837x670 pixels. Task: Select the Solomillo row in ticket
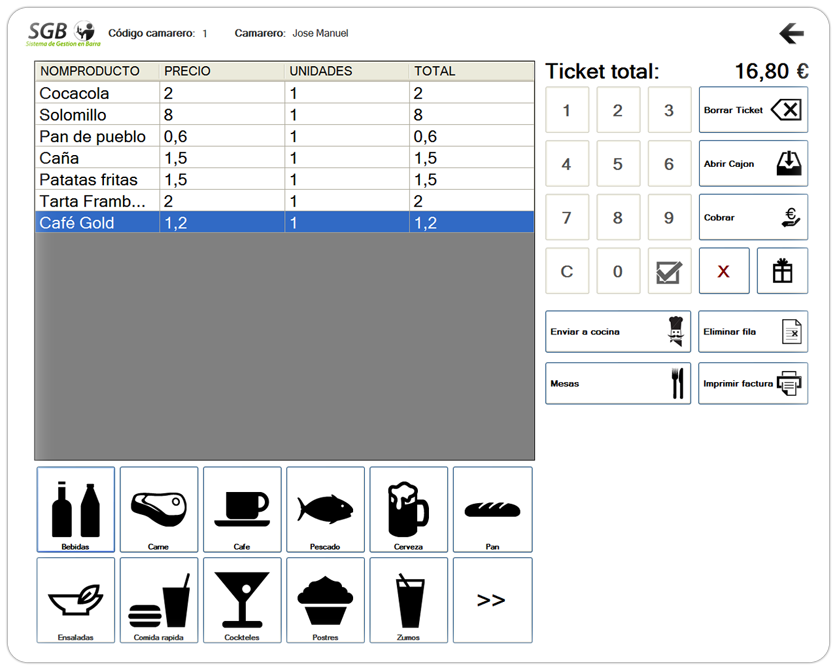click(285, 115)
